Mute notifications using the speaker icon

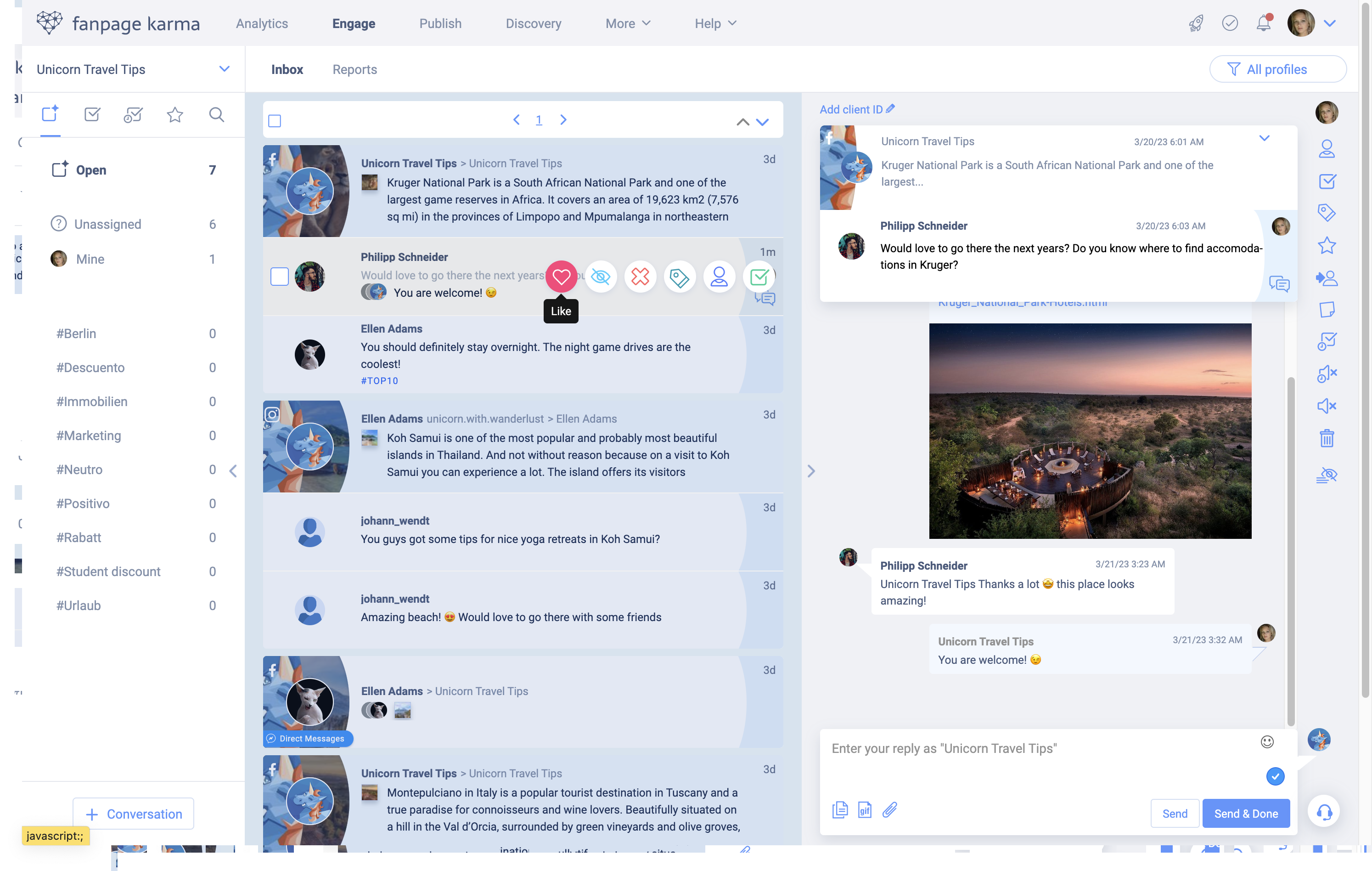pyautogui.click(x=1327, y=406)
